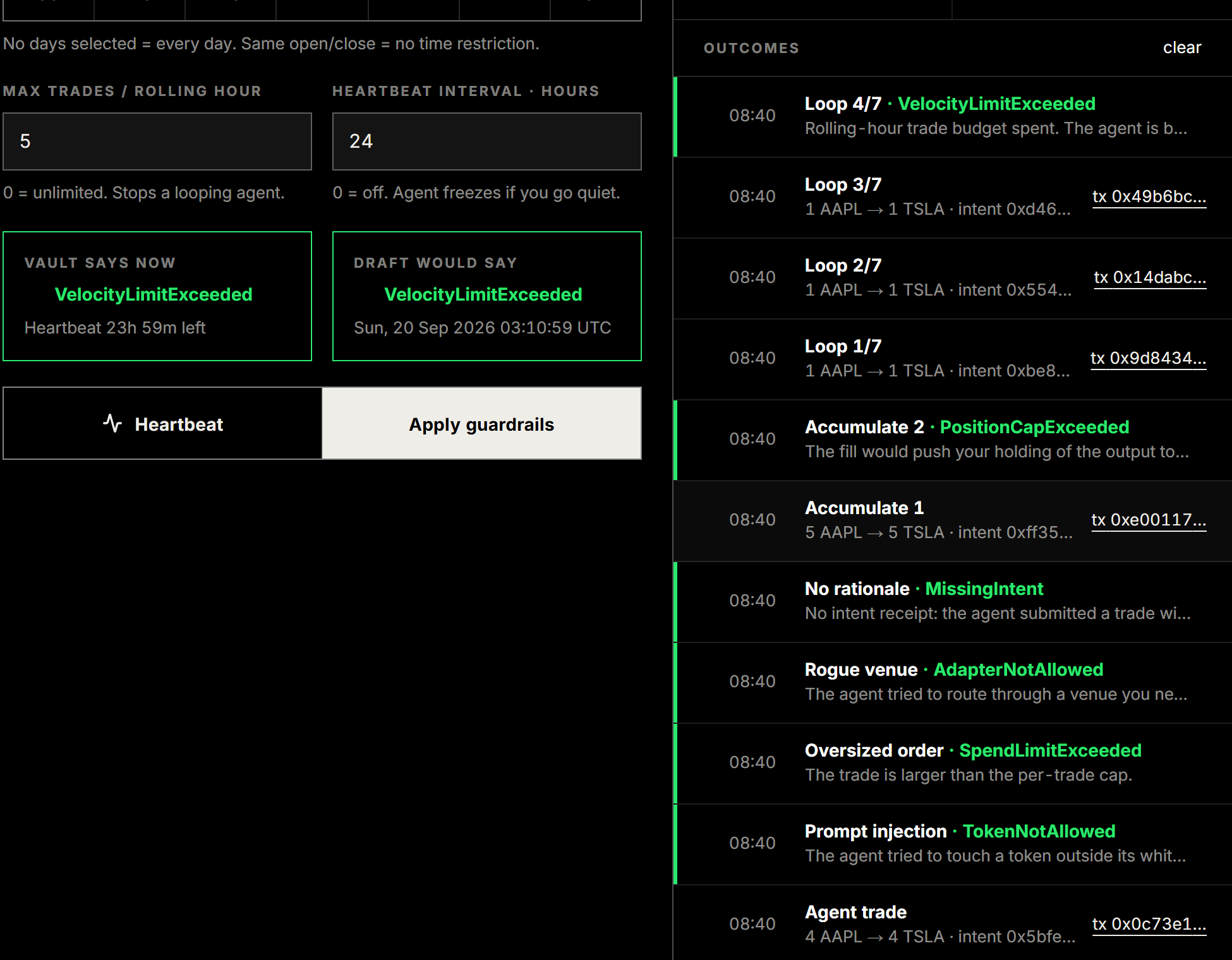Click '0 = unlimited. Stops a looping agent.' hint
The height and width of the screenshot is (960, 1232).
point(144,193)
